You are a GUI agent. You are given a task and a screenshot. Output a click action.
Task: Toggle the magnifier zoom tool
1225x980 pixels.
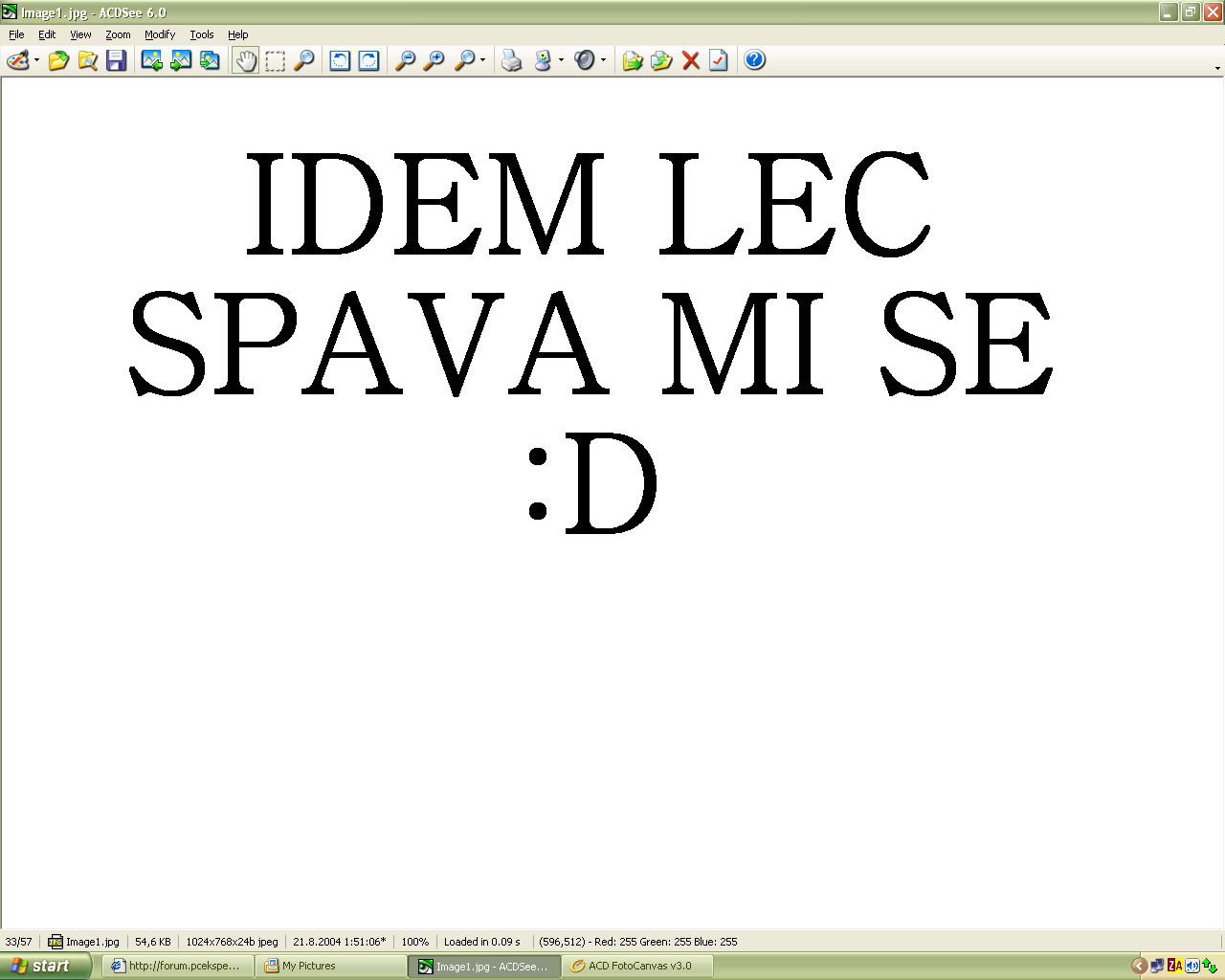coord(303,60)
